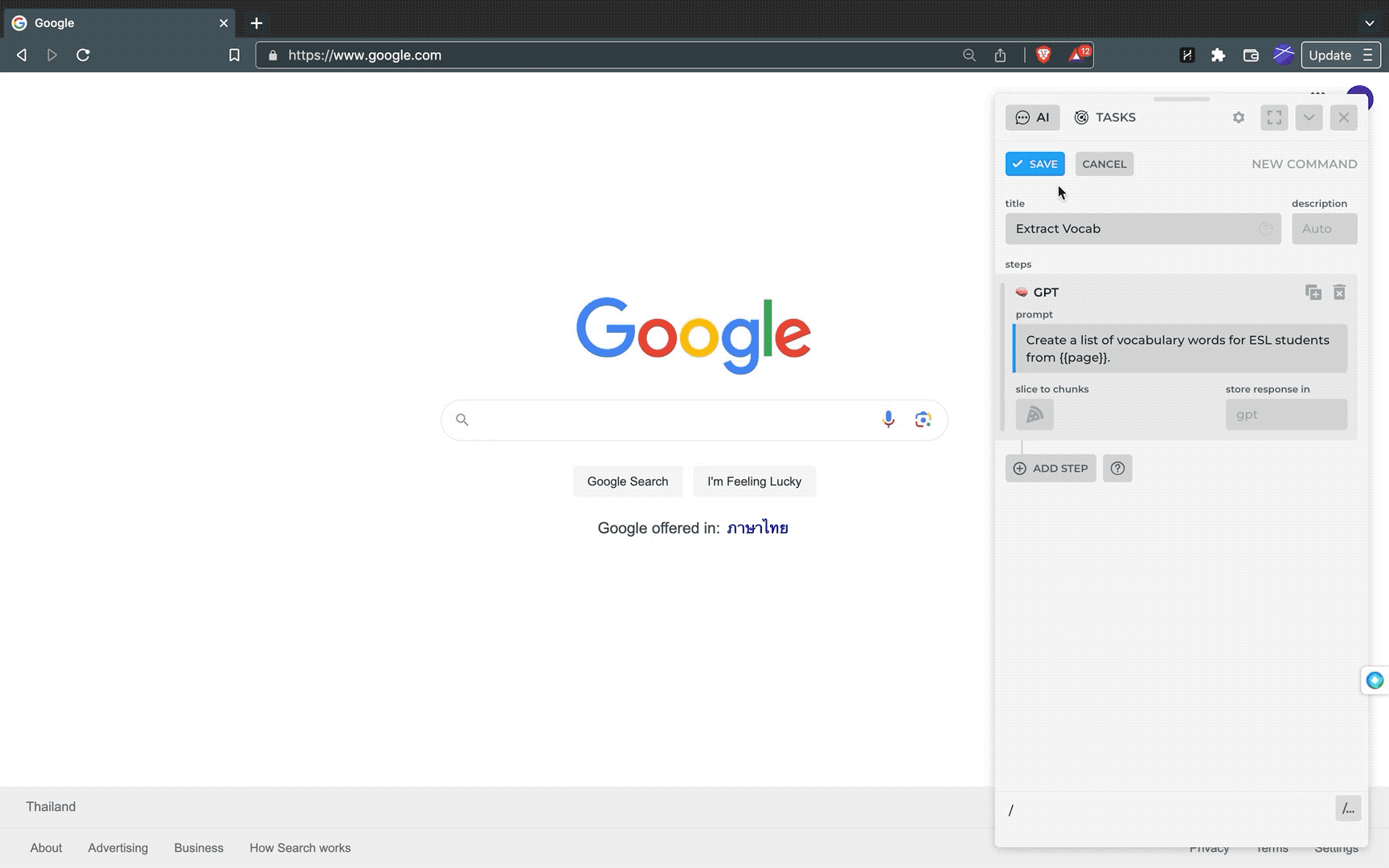The image size is (1389, 868).
Task: Open the Business link
Action: [199, 848]
